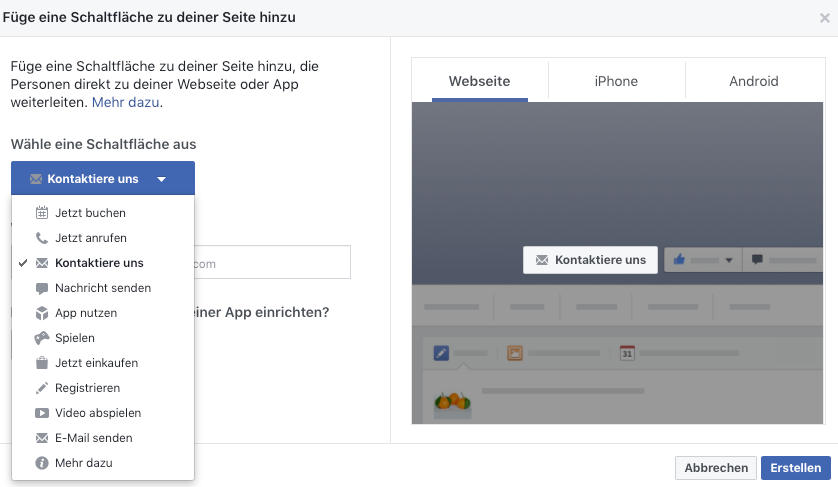838x487 pixels.
Task: Close the dialog with the X button
Action: (825, 18)
